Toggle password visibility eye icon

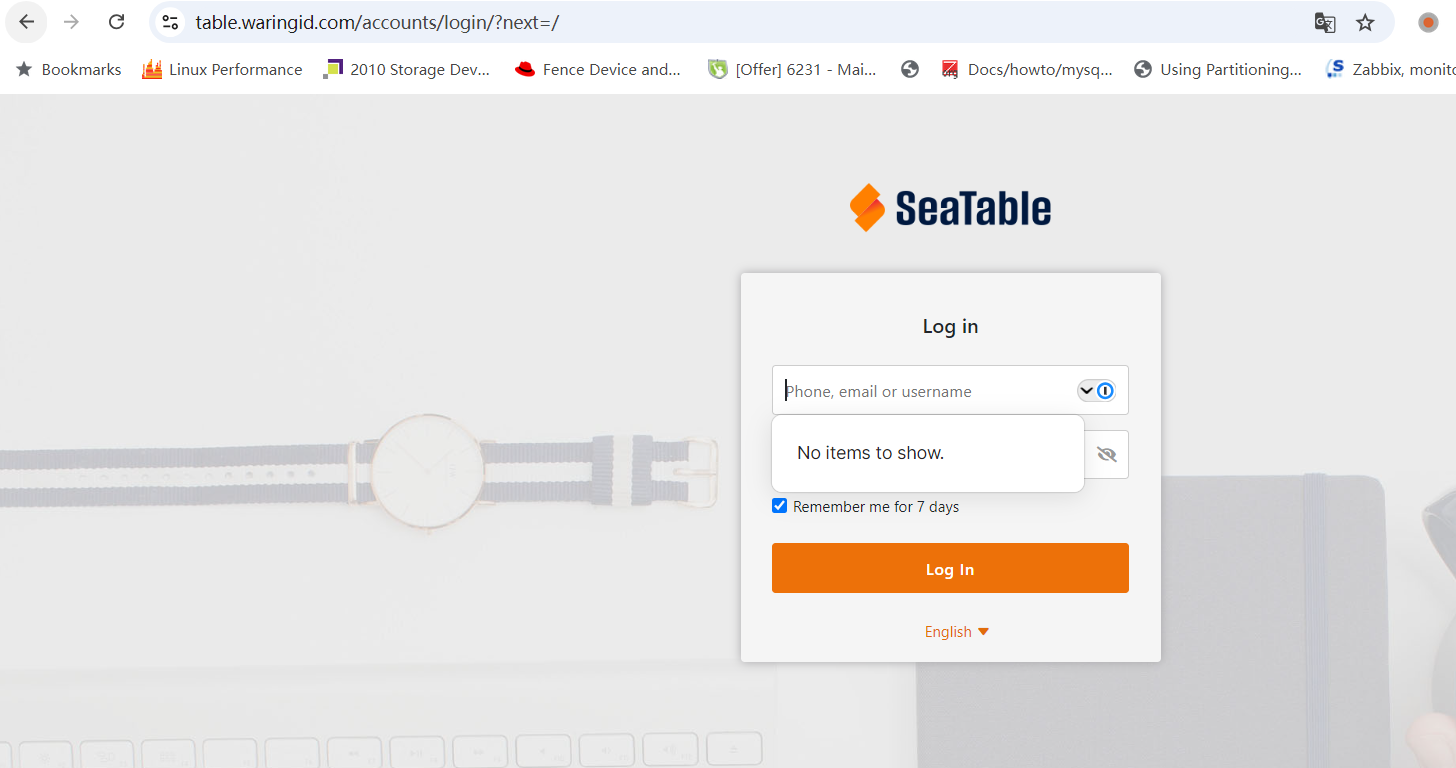tap(1106, 454)
